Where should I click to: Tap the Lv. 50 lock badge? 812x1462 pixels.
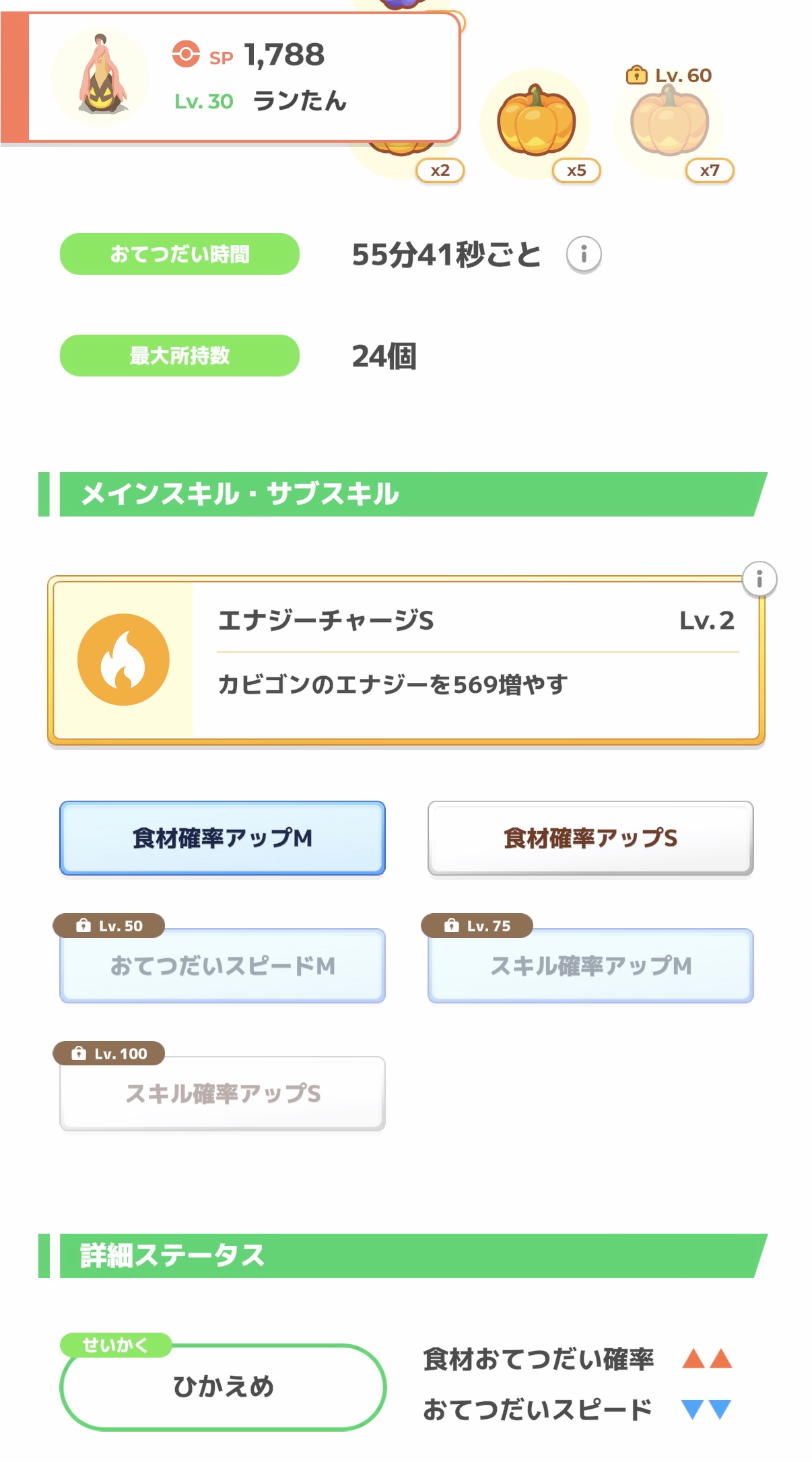point(109,926)
